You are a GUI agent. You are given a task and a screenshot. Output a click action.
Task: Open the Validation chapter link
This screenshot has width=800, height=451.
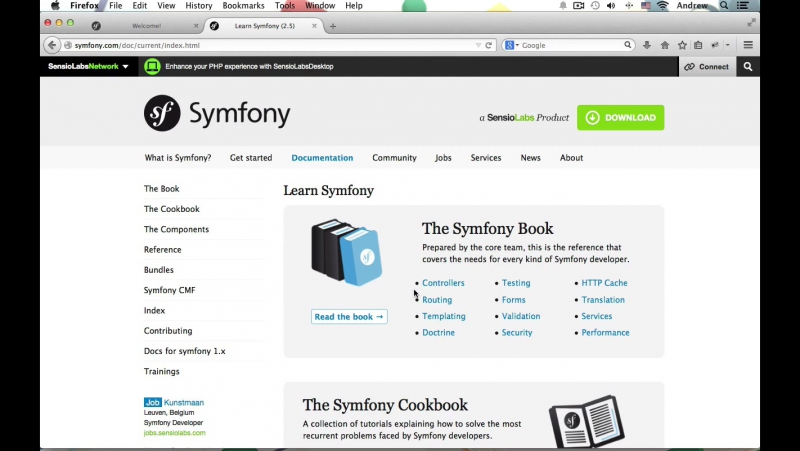[x=521, y=316]
